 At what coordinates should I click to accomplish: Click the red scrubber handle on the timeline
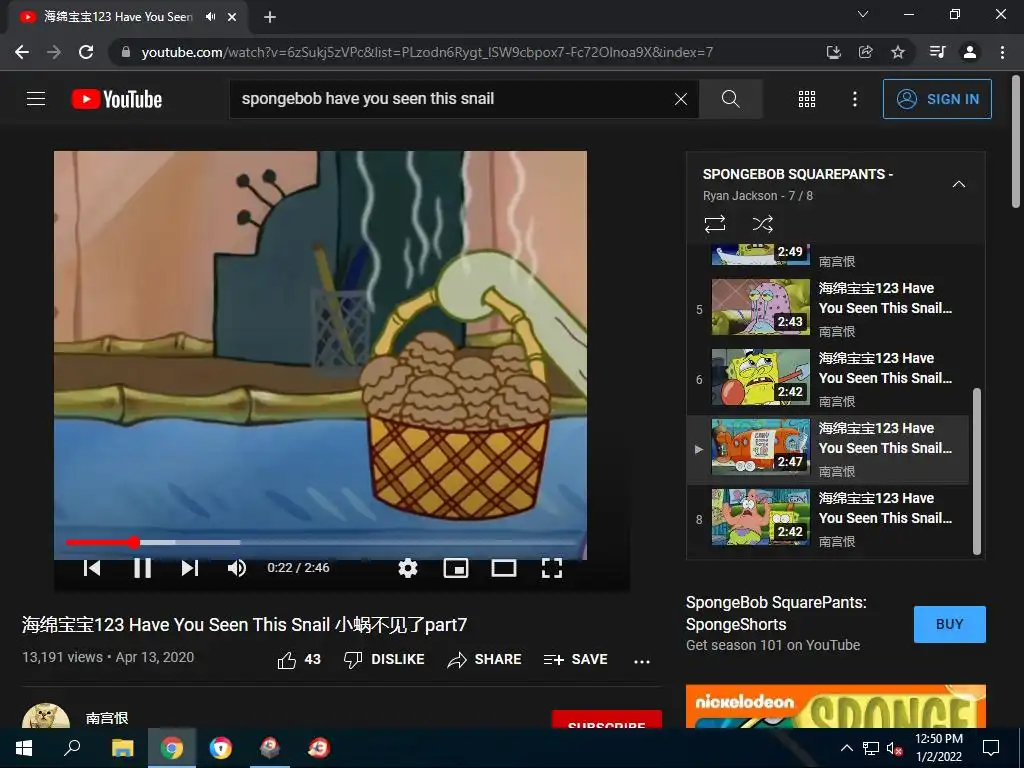click(134, 542)
